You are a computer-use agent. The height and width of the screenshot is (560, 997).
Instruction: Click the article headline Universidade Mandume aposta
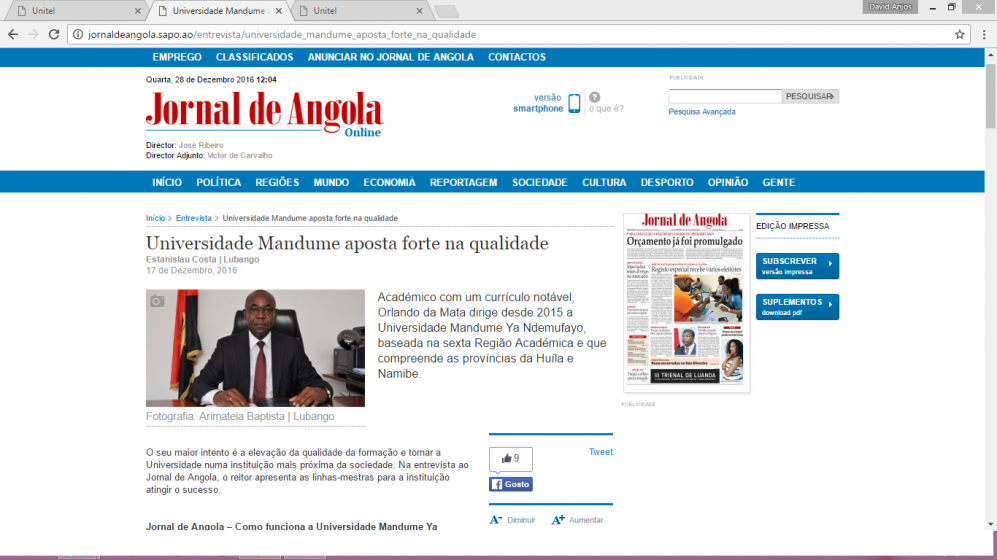(347, 243)
